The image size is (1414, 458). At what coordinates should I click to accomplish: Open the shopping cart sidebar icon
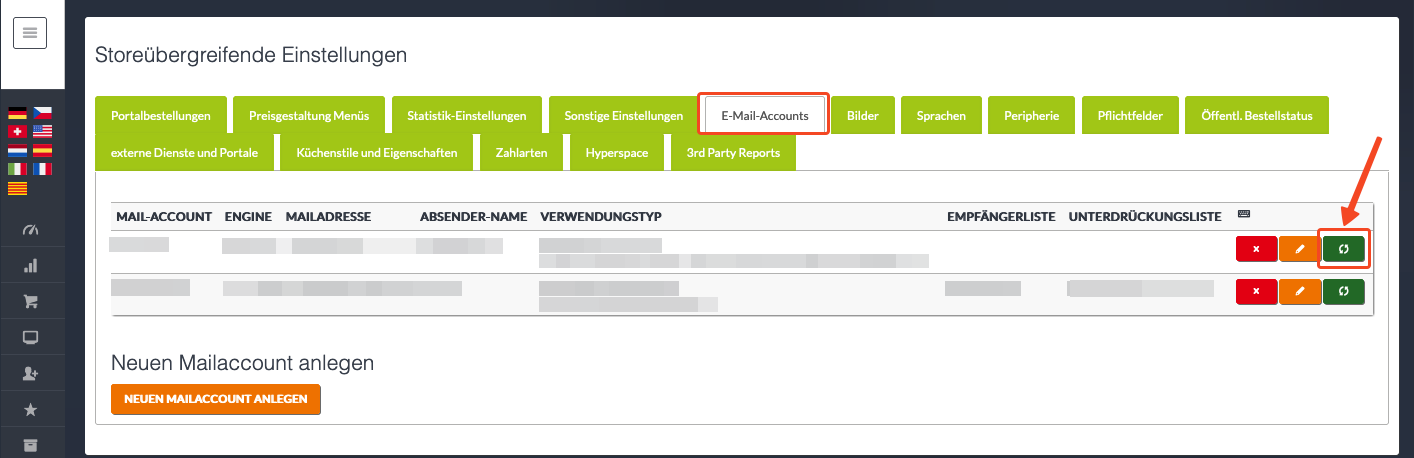(30, 301)
